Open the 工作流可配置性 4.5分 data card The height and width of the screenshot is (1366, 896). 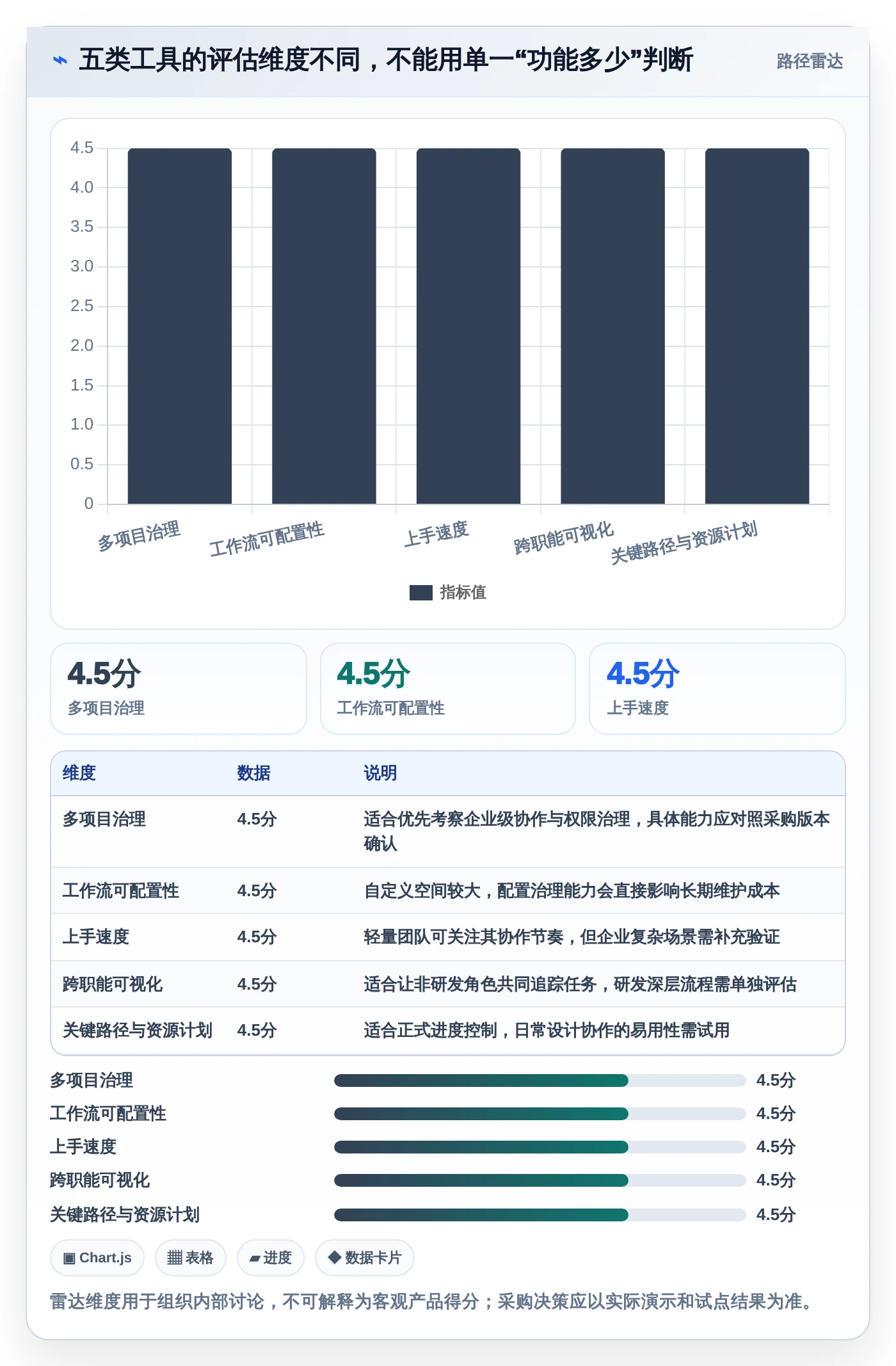pos(448,689)
